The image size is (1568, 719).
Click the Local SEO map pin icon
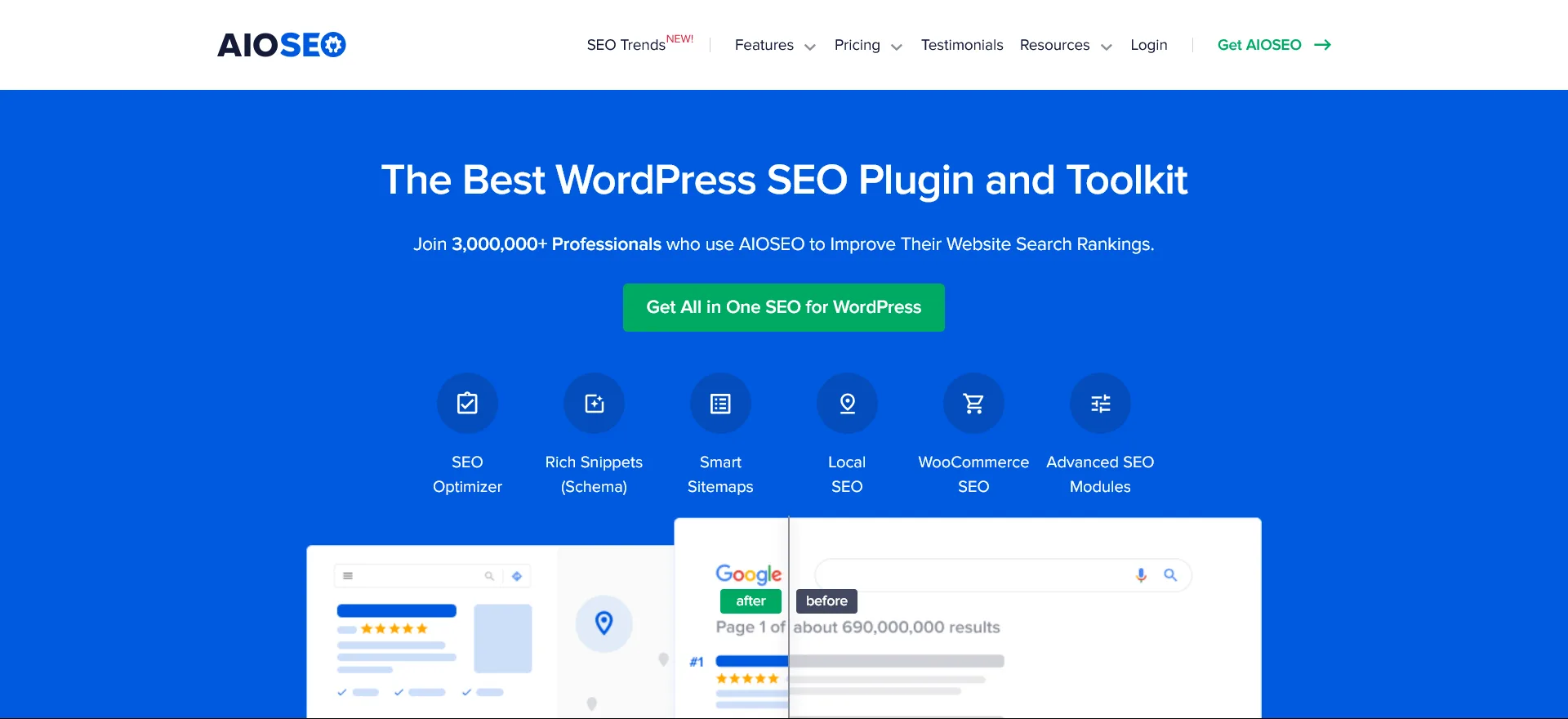click(x=847, y=404)
